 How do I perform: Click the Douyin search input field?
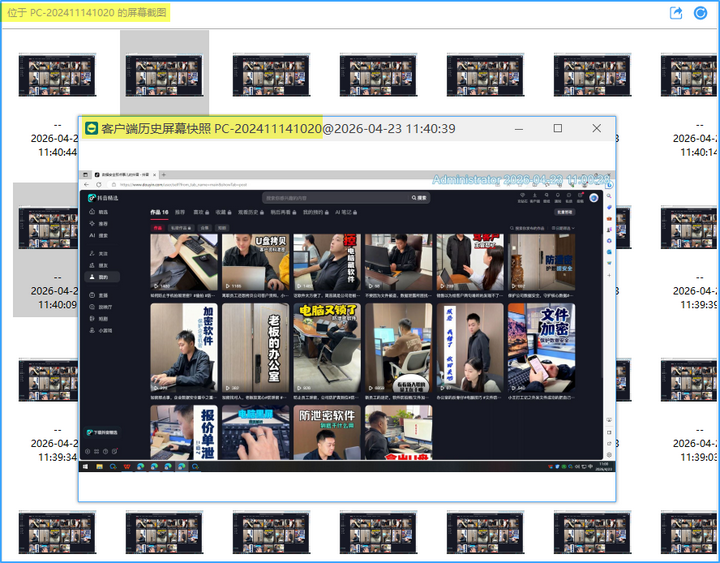coord(336,198)
